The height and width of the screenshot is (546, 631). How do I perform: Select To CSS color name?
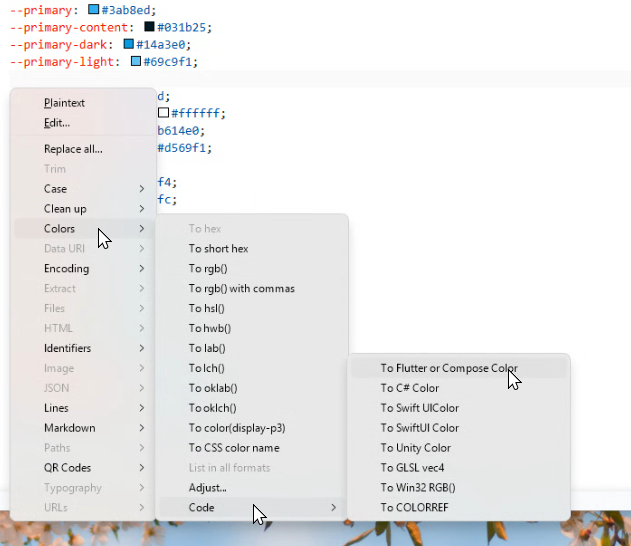pos(234,448)
